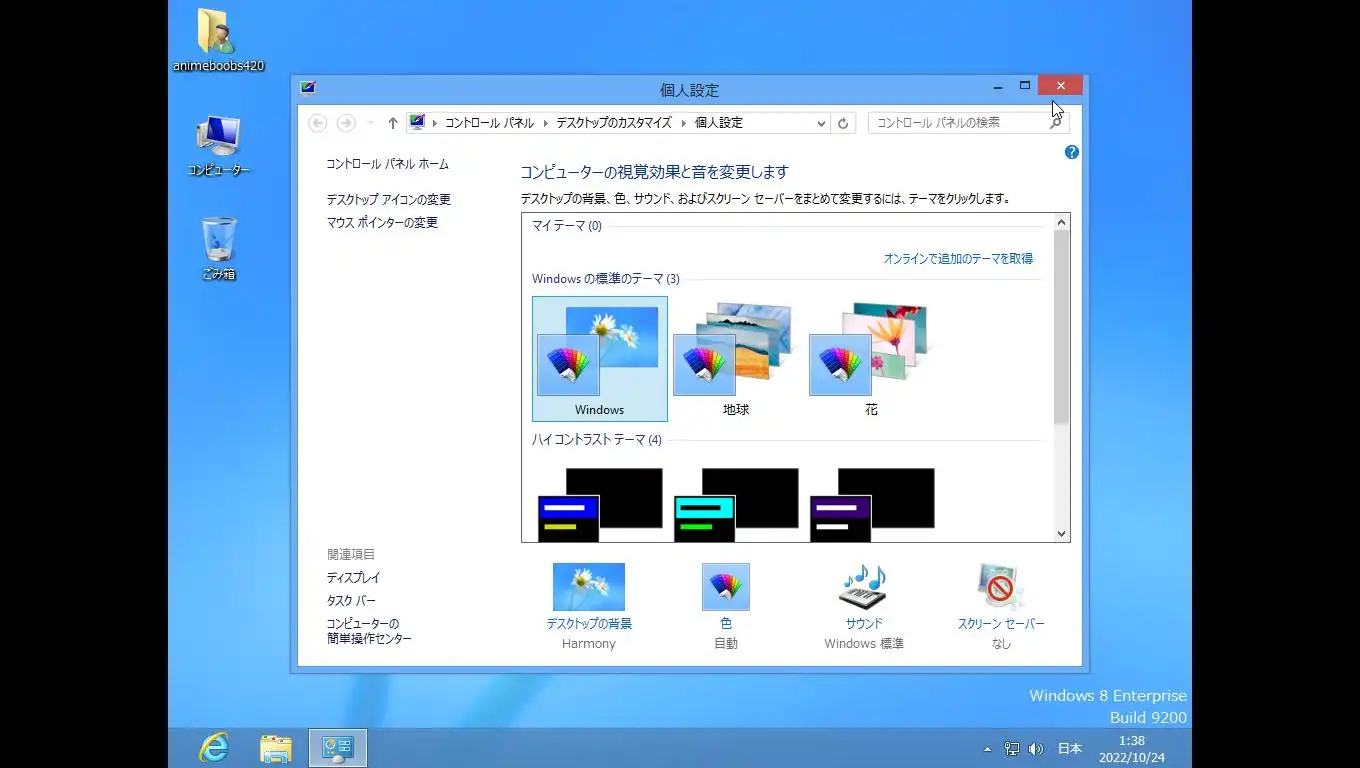
Task: Open the サウンド settings icon
Action: (x=863, y=587)
